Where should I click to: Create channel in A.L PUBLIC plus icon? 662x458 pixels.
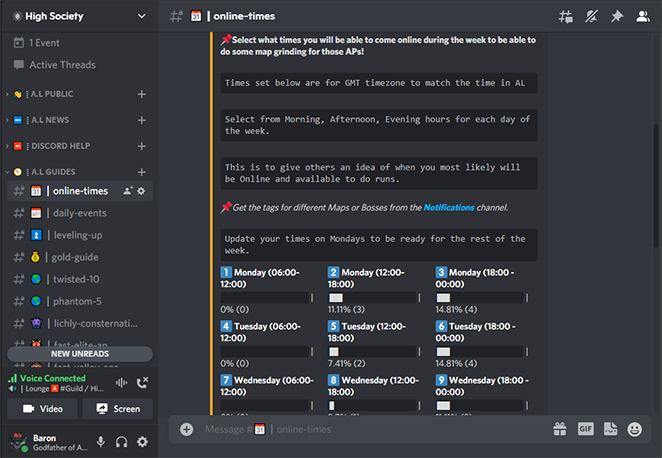tap(141, 94)
